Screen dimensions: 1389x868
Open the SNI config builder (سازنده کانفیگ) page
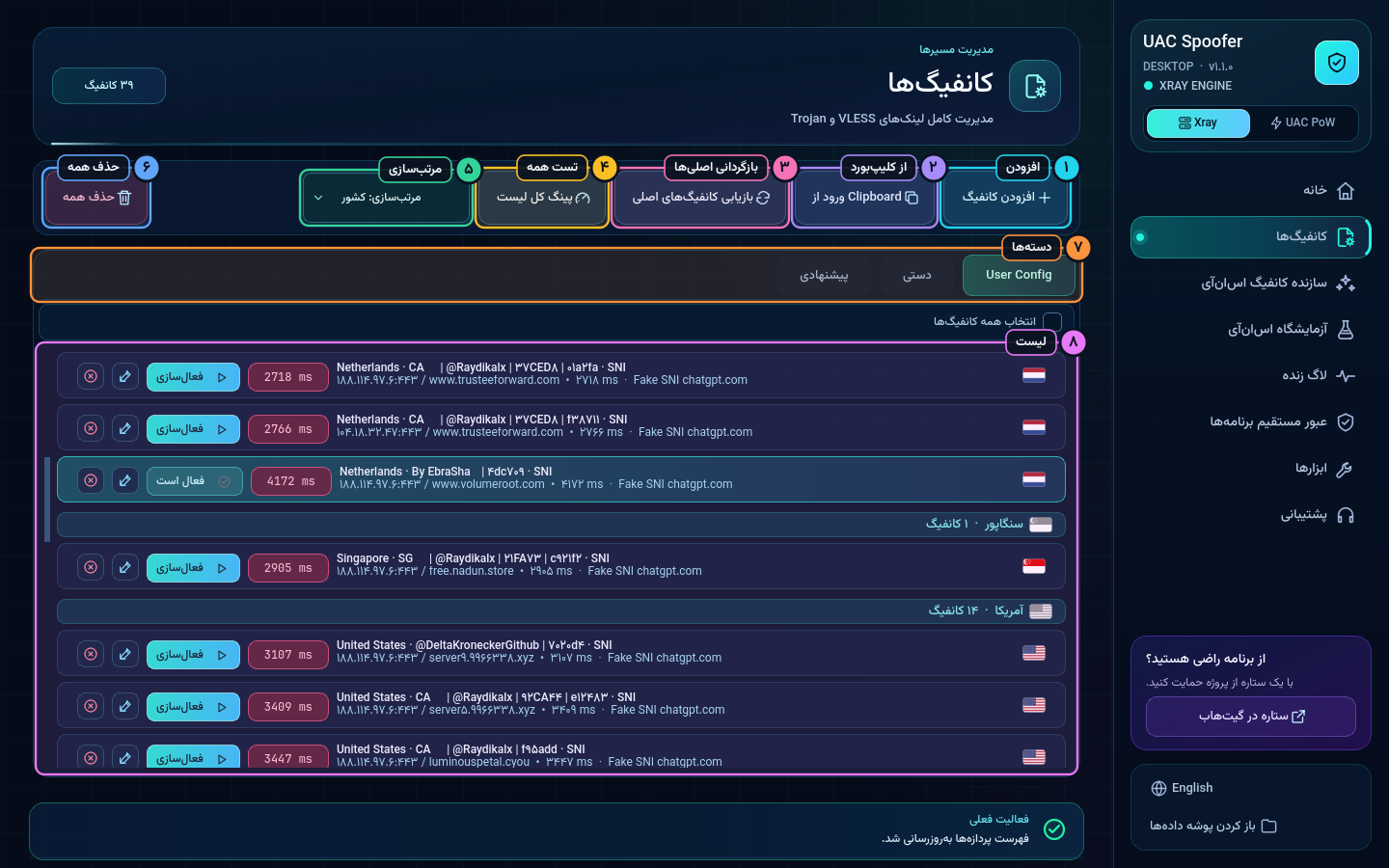[x=1251, y=284]
